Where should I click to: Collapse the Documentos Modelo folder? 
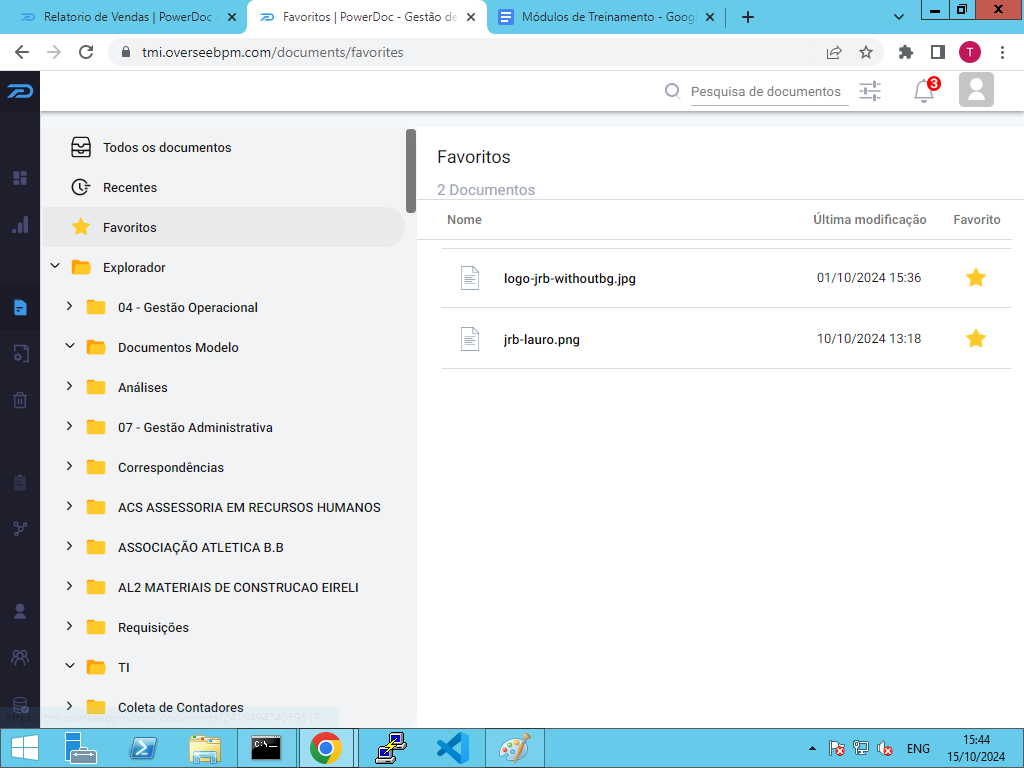click(x=69, y=346)
